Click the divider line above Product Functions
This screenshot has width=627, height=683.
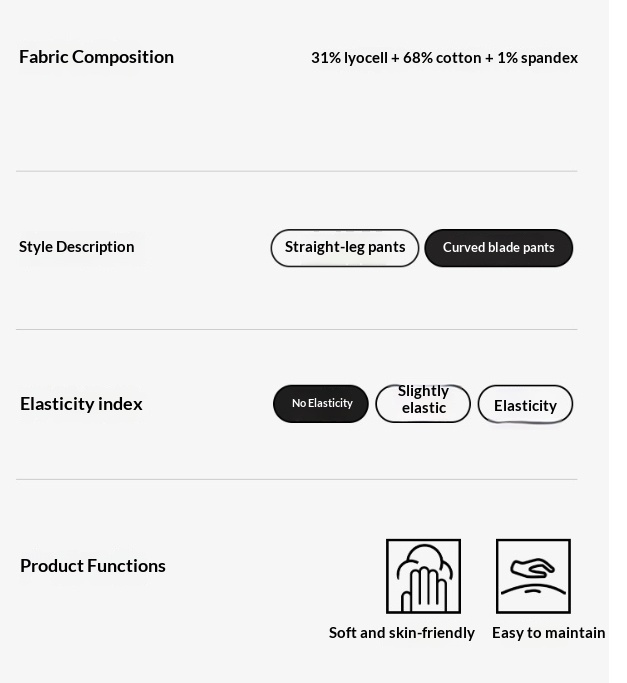297,479
